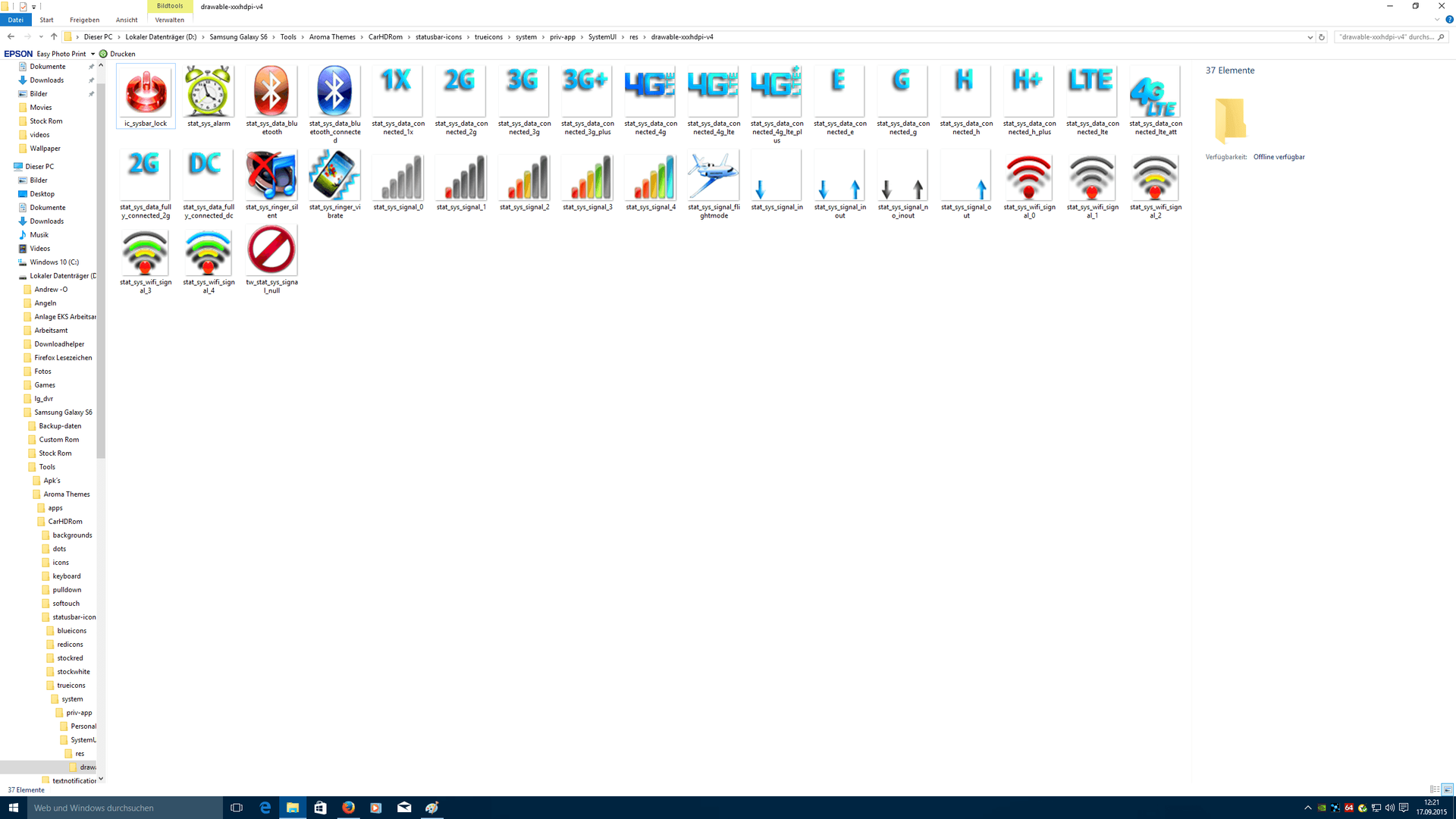Viewport: 1456px width, 819px height.
Task: Open the Bildtools contextual tab
Action: 170,6
